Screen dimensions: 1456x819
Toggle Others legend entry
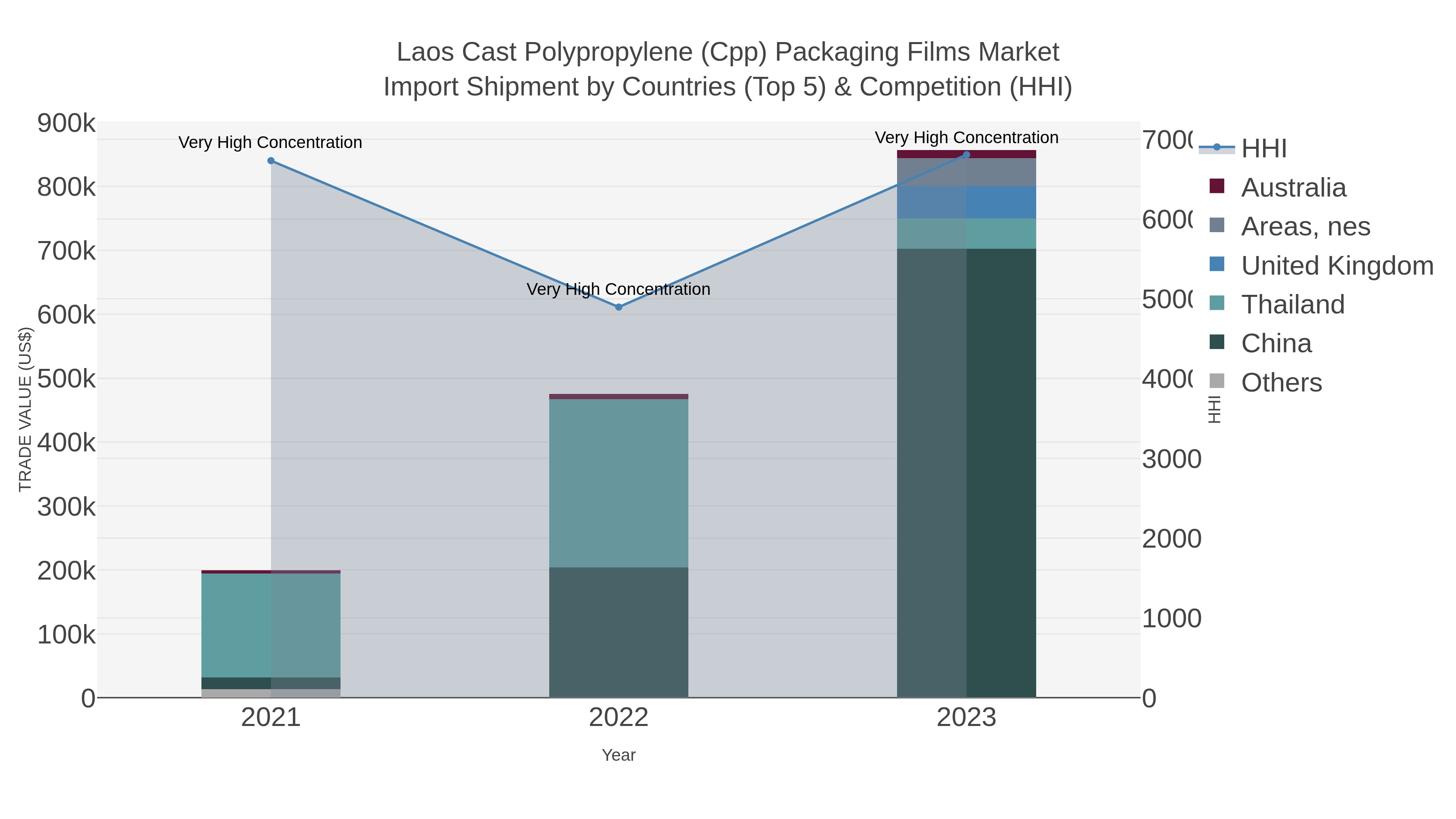click(1266, 383)
